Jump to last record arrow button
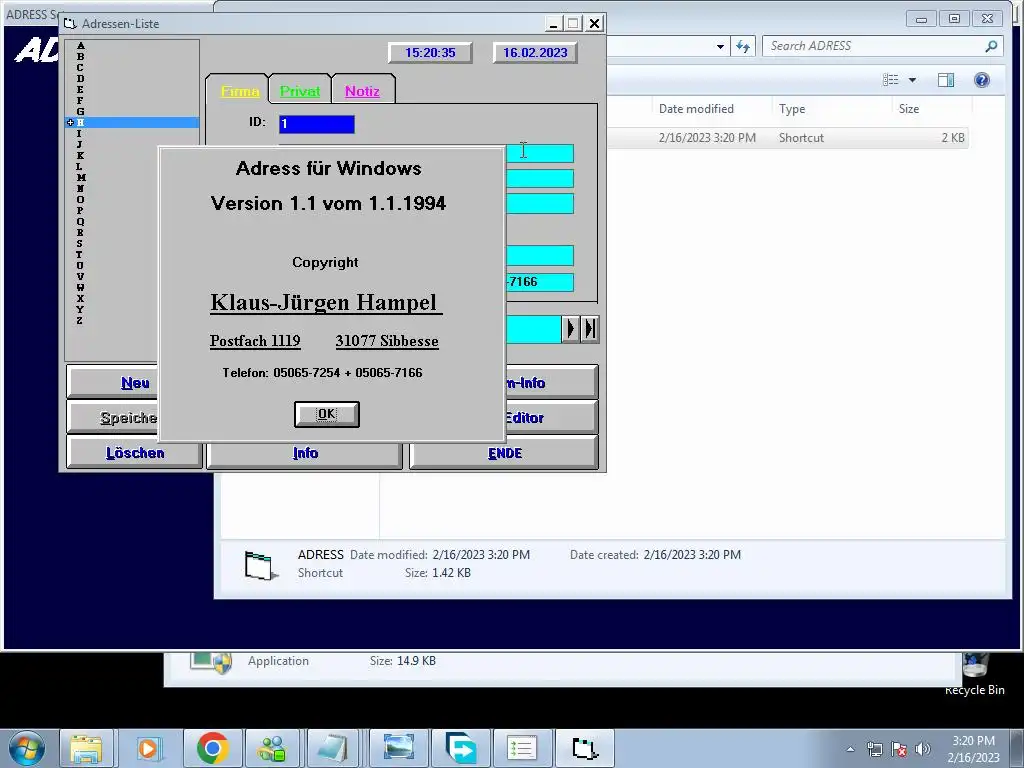 click(x=590, y=328)
